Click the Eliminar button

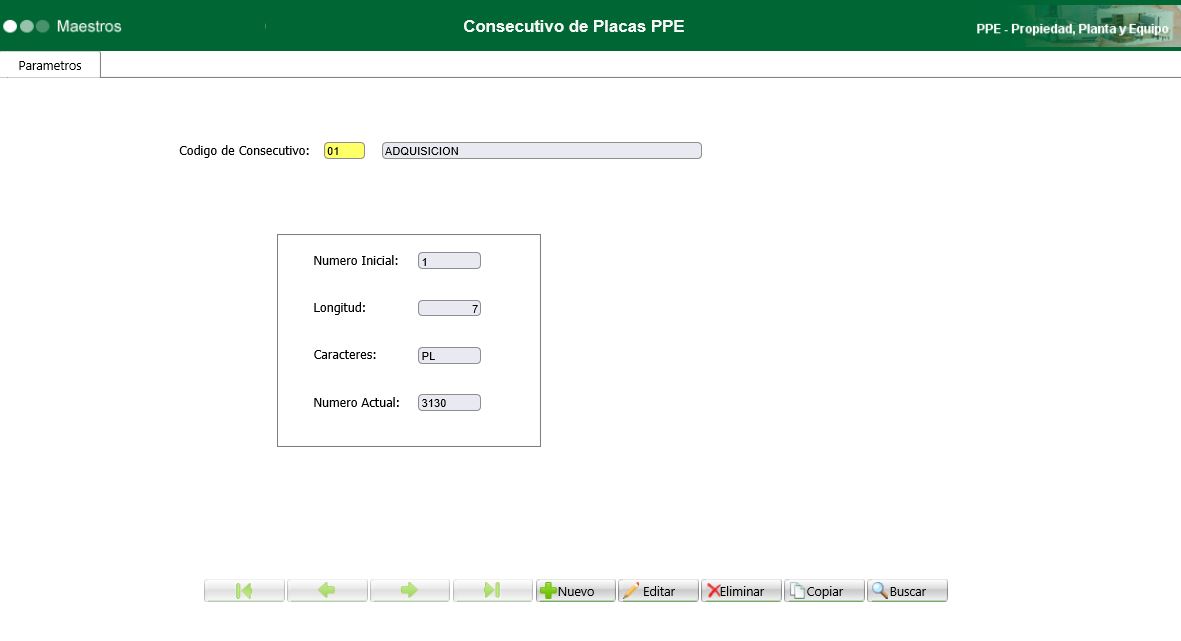(741, 591)
